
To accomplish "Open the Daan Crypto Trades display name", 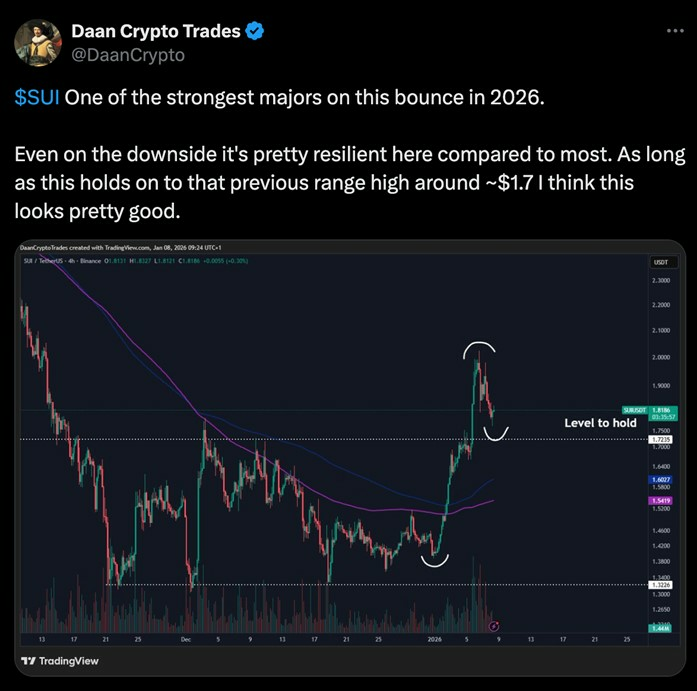I will coord(155,31).
